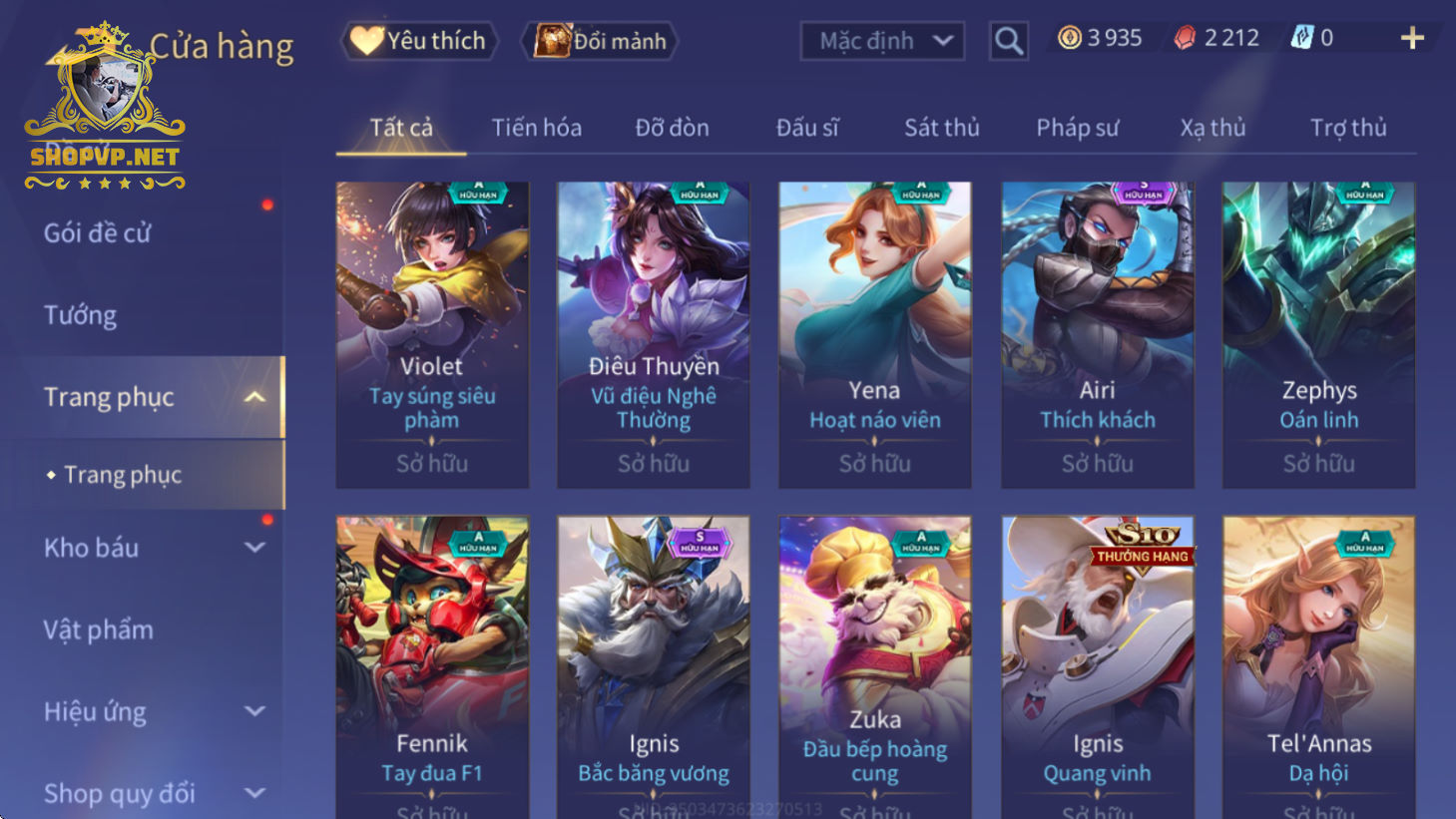Screen dimensions: 1456x819
Task: Click the SHOPVP.NET crest logo
Action: tap(105, 107)
